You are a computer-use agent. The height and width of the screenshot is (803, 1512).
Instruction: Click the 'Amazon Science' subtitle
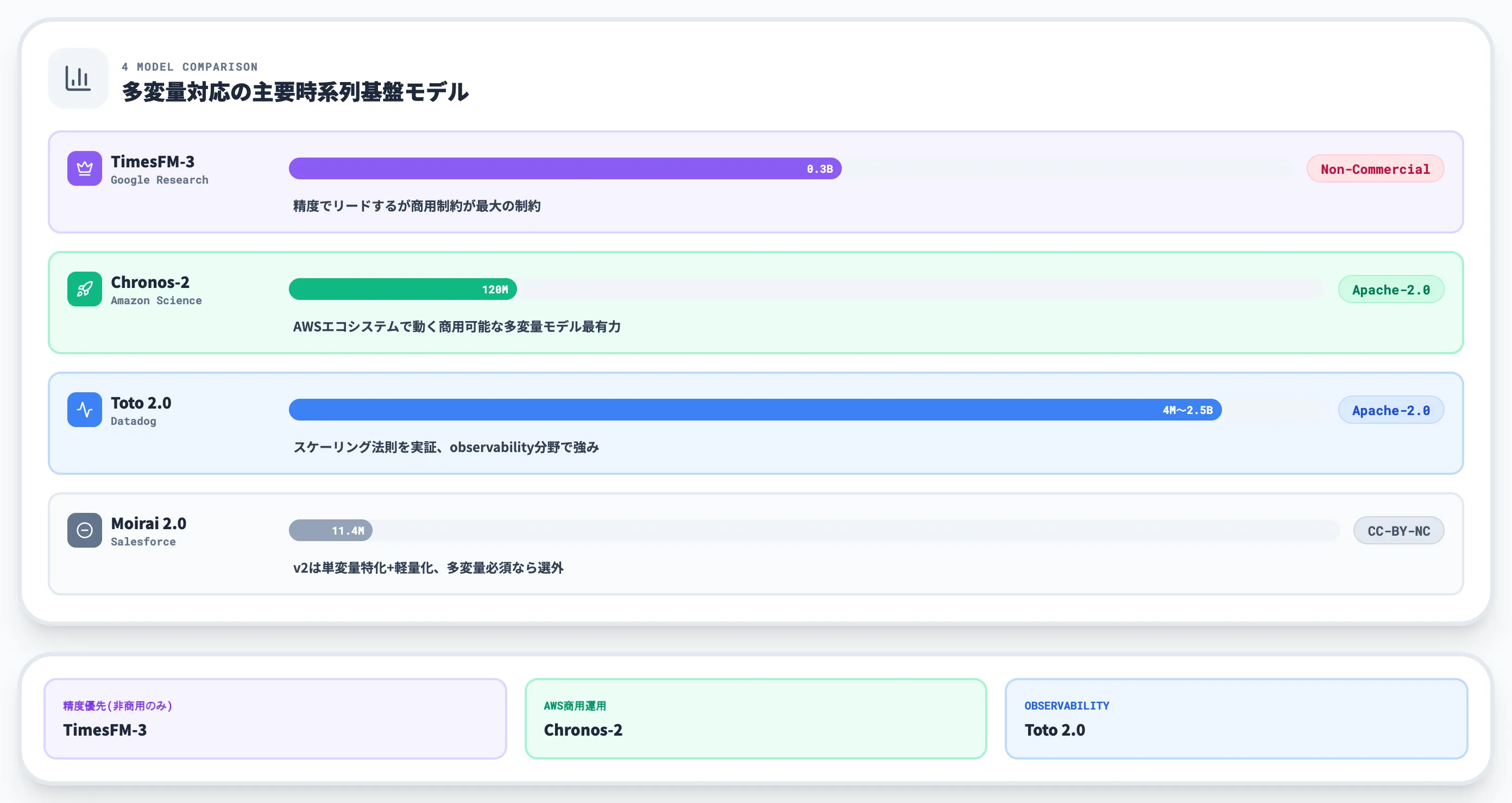click(x=156, y=300)
